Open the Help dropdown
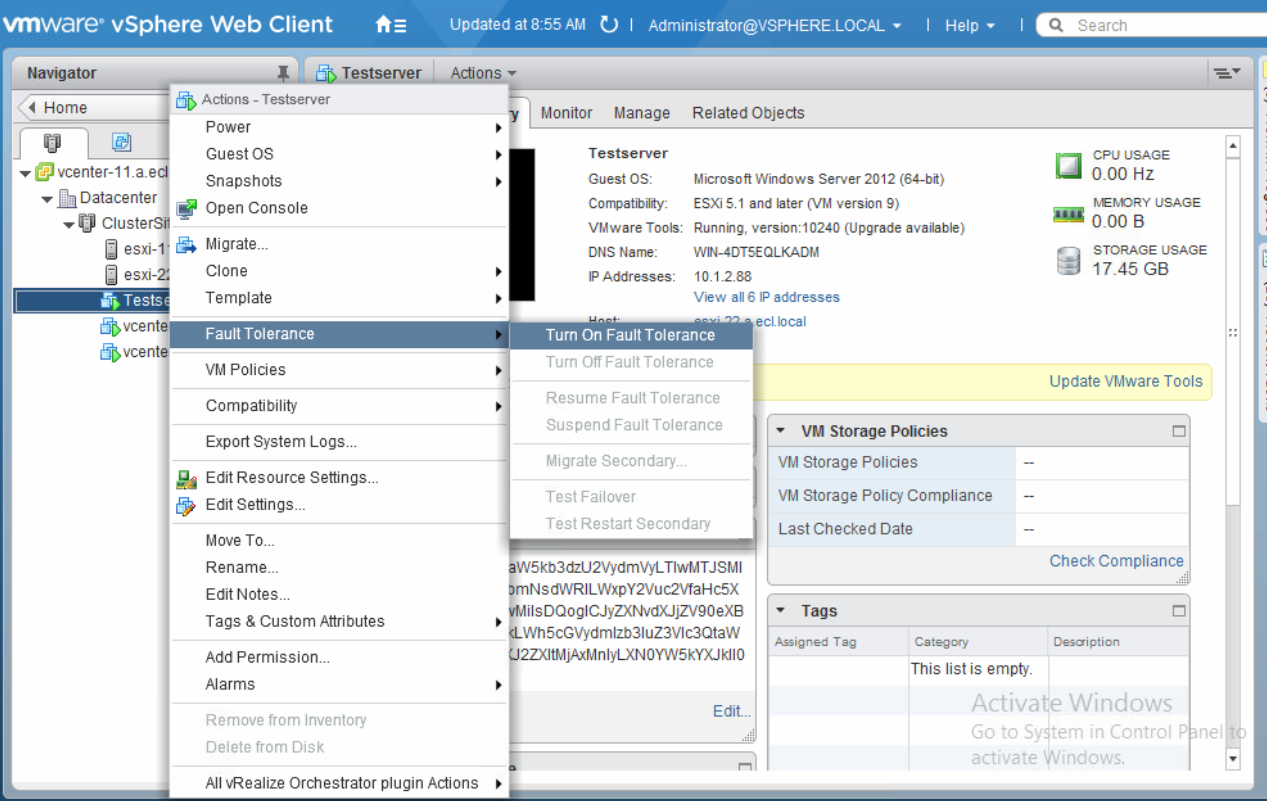This screenshot has width=1267, height=801. [x=970, y=26]
